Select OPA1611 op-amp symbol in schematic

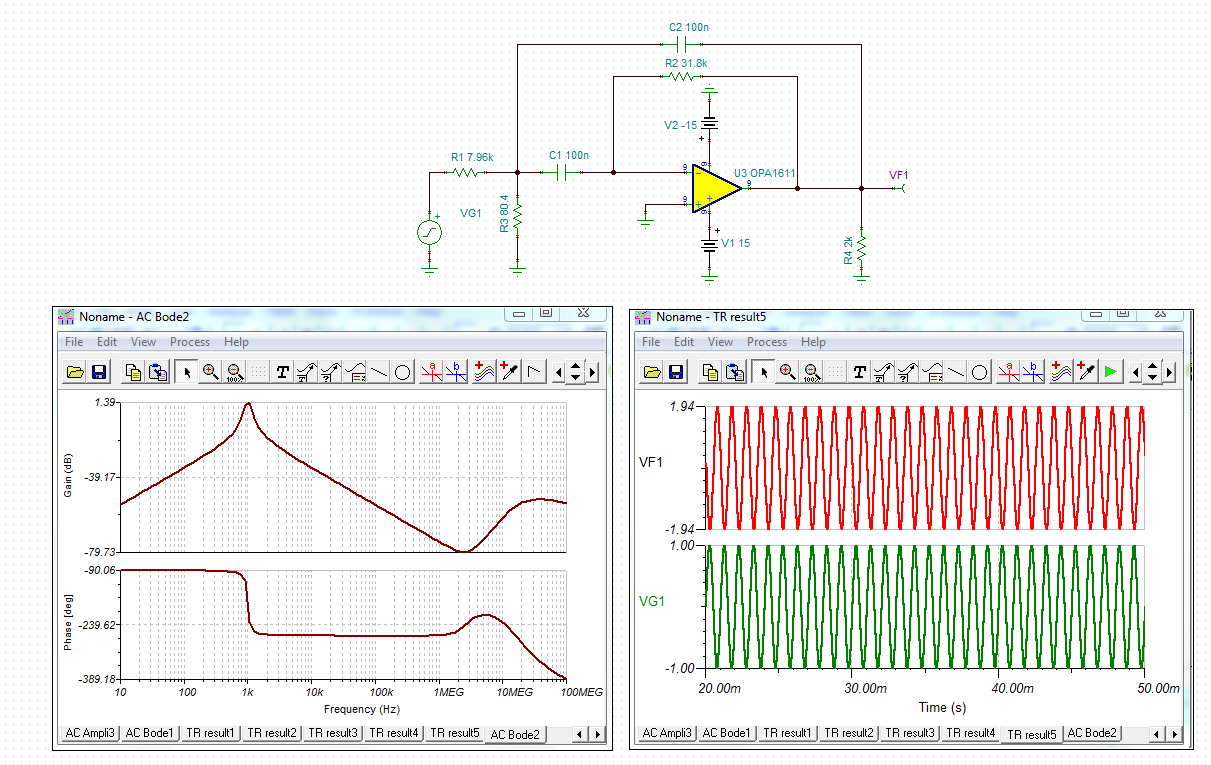(716, 188)
